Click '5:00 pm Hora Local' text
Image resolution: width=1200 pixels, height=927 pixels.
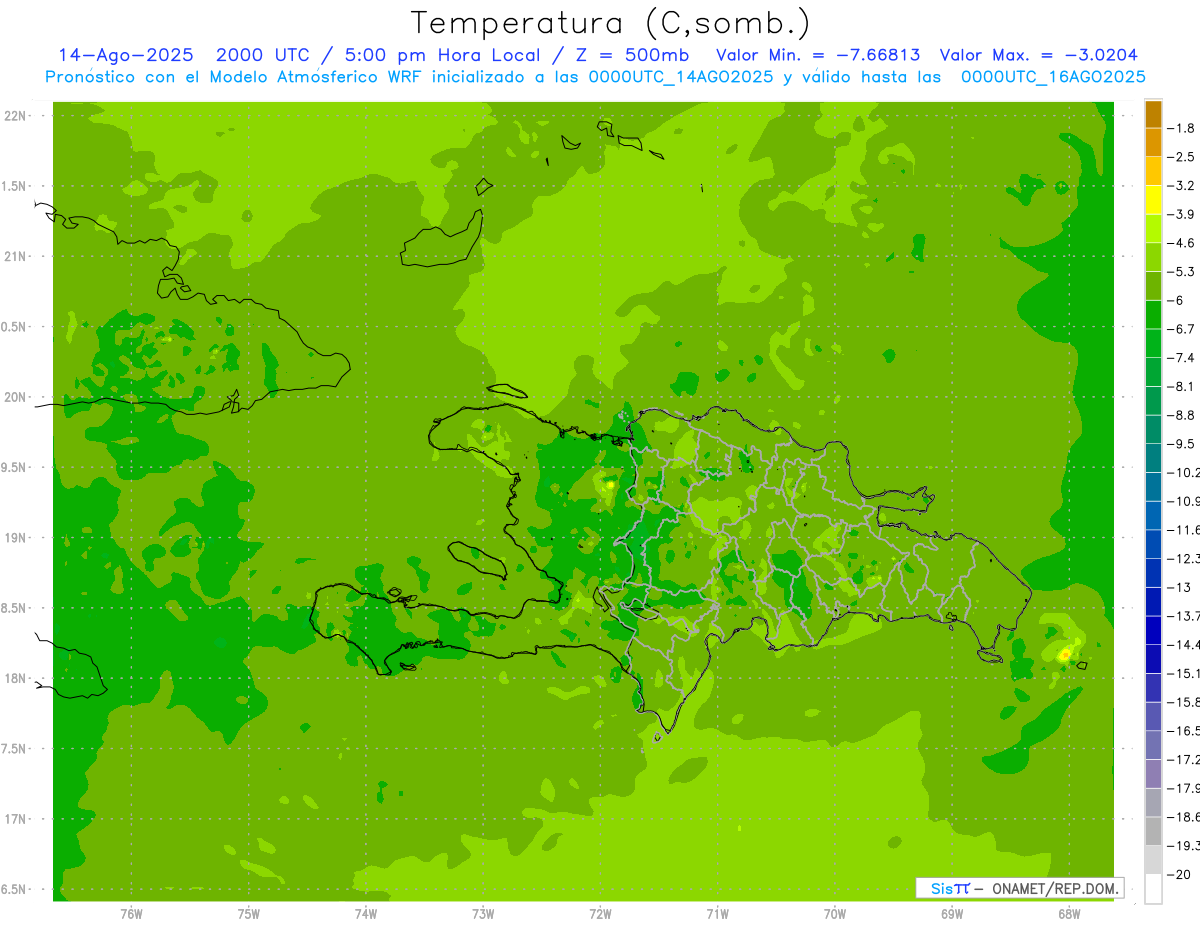(x=444, y=55)
